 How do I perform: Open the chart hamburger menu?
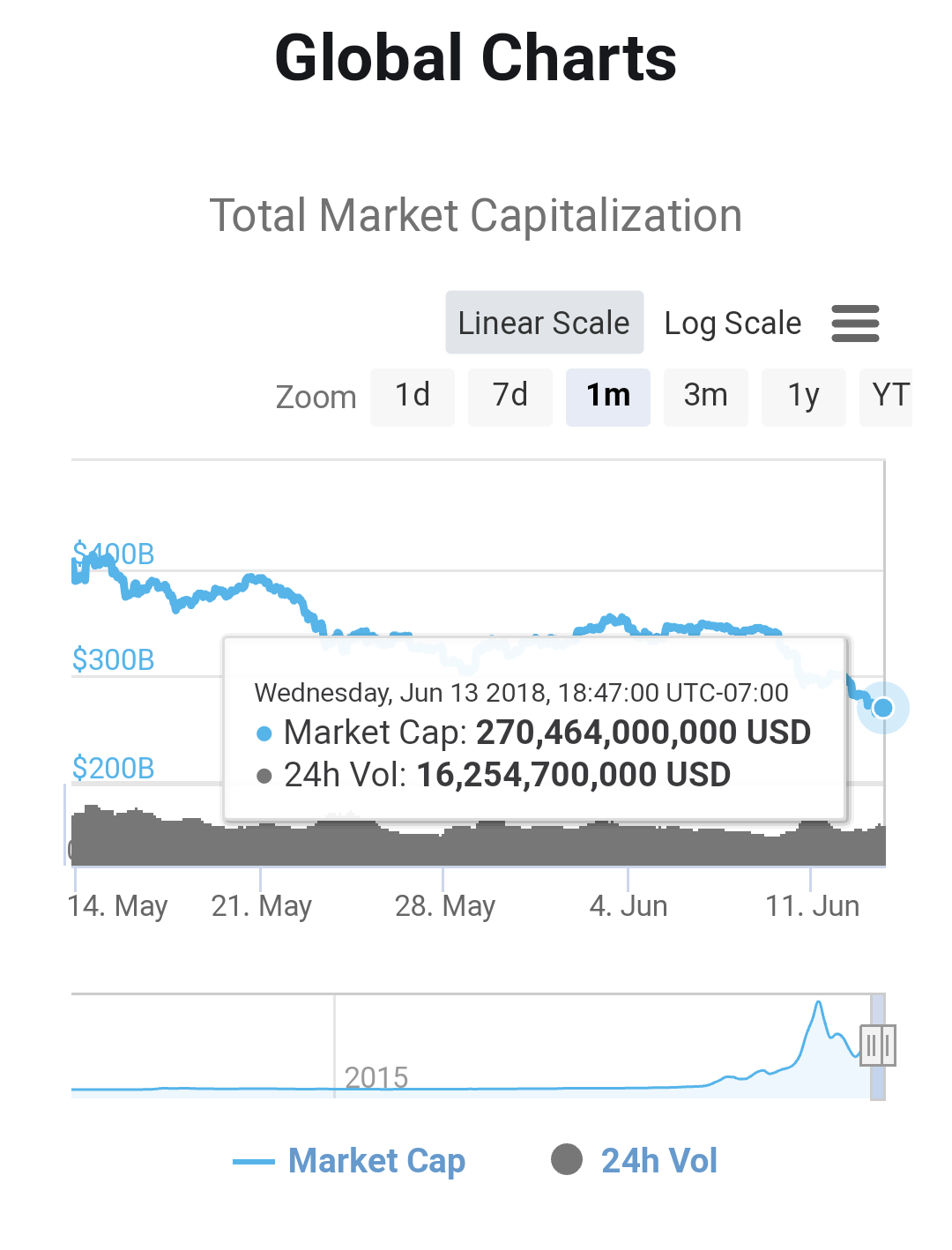(855, 324)
